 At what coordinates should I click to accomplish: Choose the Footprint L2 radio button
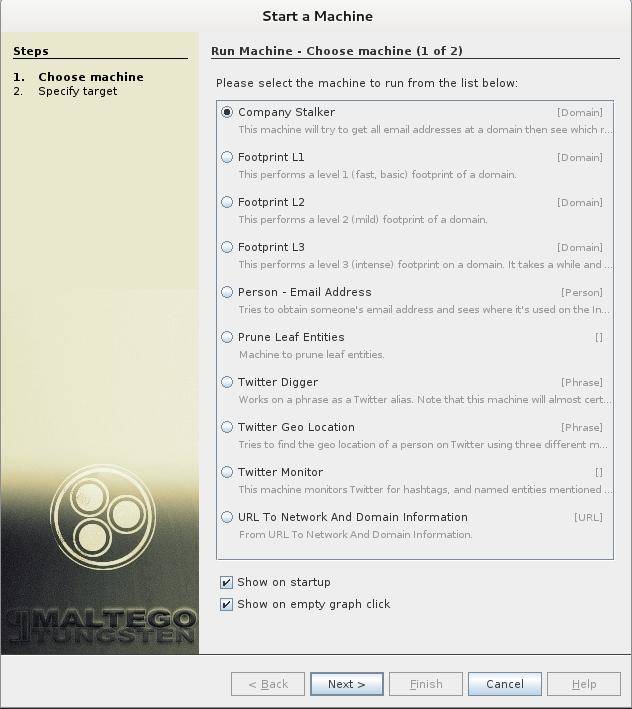[227, 202]
